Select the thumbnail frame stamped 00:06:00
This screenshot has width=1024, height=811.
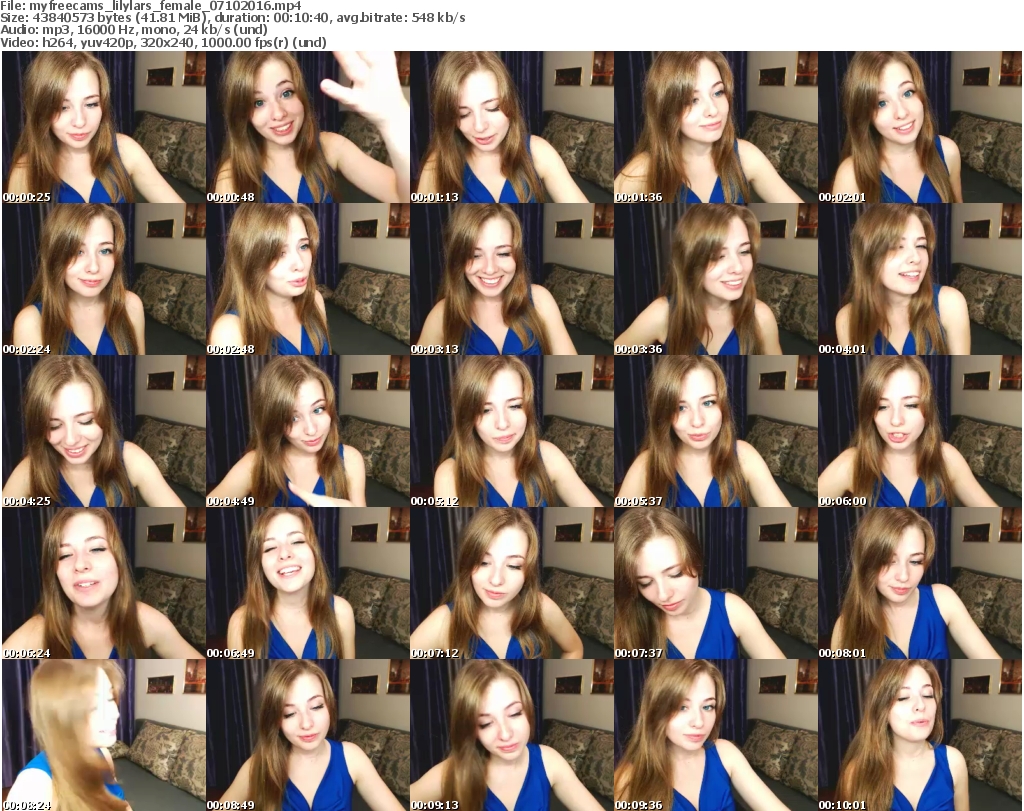coord(920,431)
